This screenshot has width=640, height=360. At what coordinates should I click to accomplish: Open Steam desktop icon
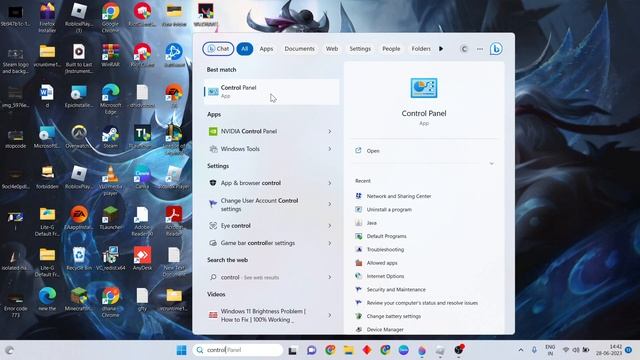pos(111,137)
